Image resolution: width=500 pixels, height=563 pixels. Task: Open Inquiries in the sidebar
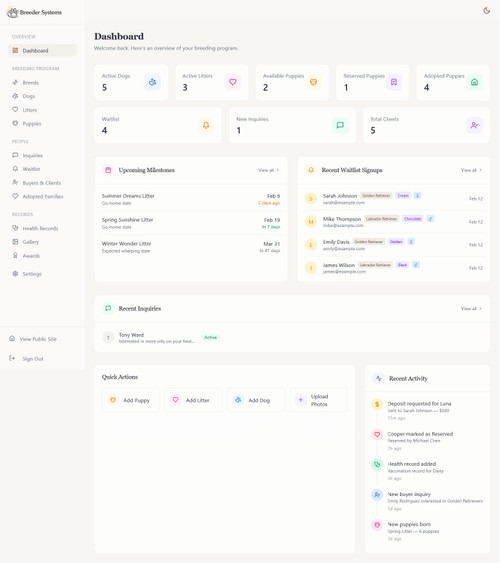42,155
